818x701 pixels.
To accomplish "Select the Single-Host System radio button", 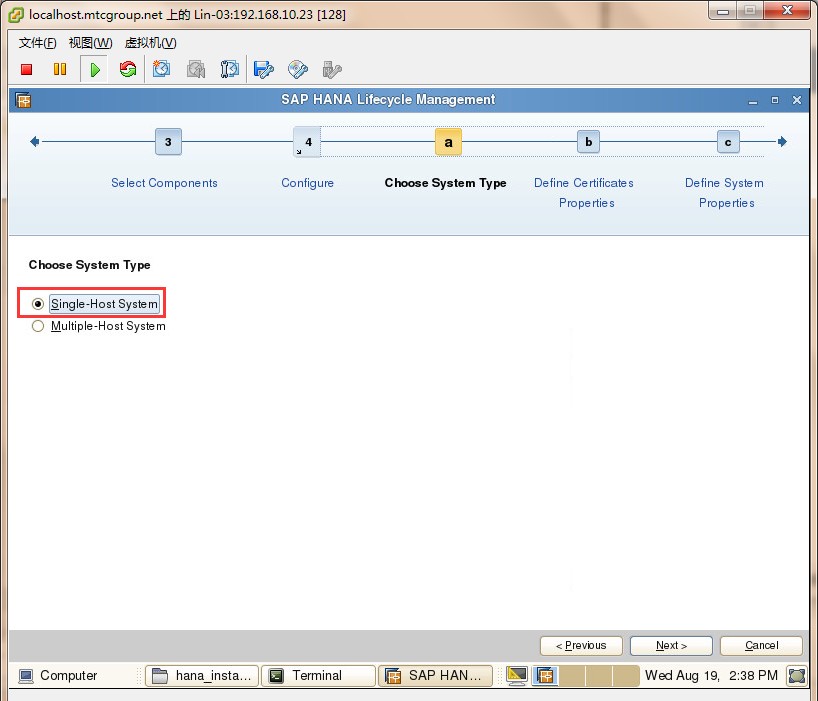I will click(38, 304).
